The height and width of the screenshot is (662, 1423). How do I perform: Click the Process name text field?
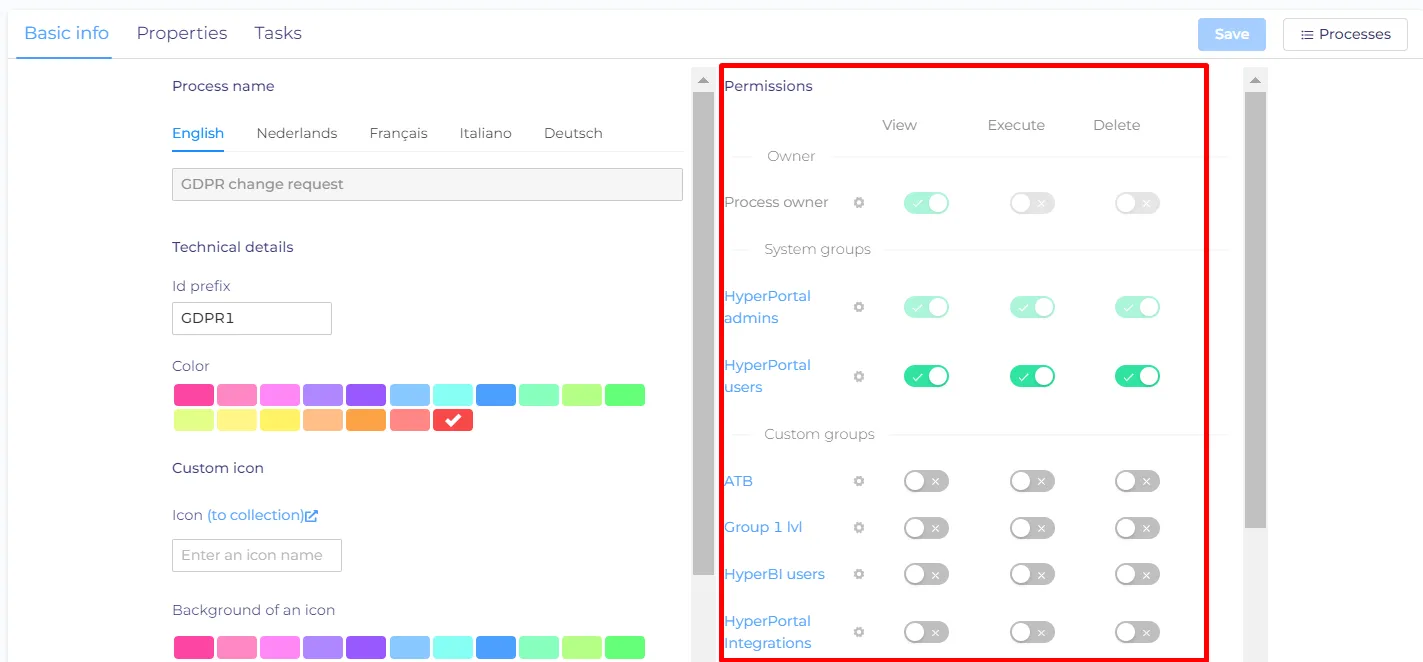(x=427, y=184)
